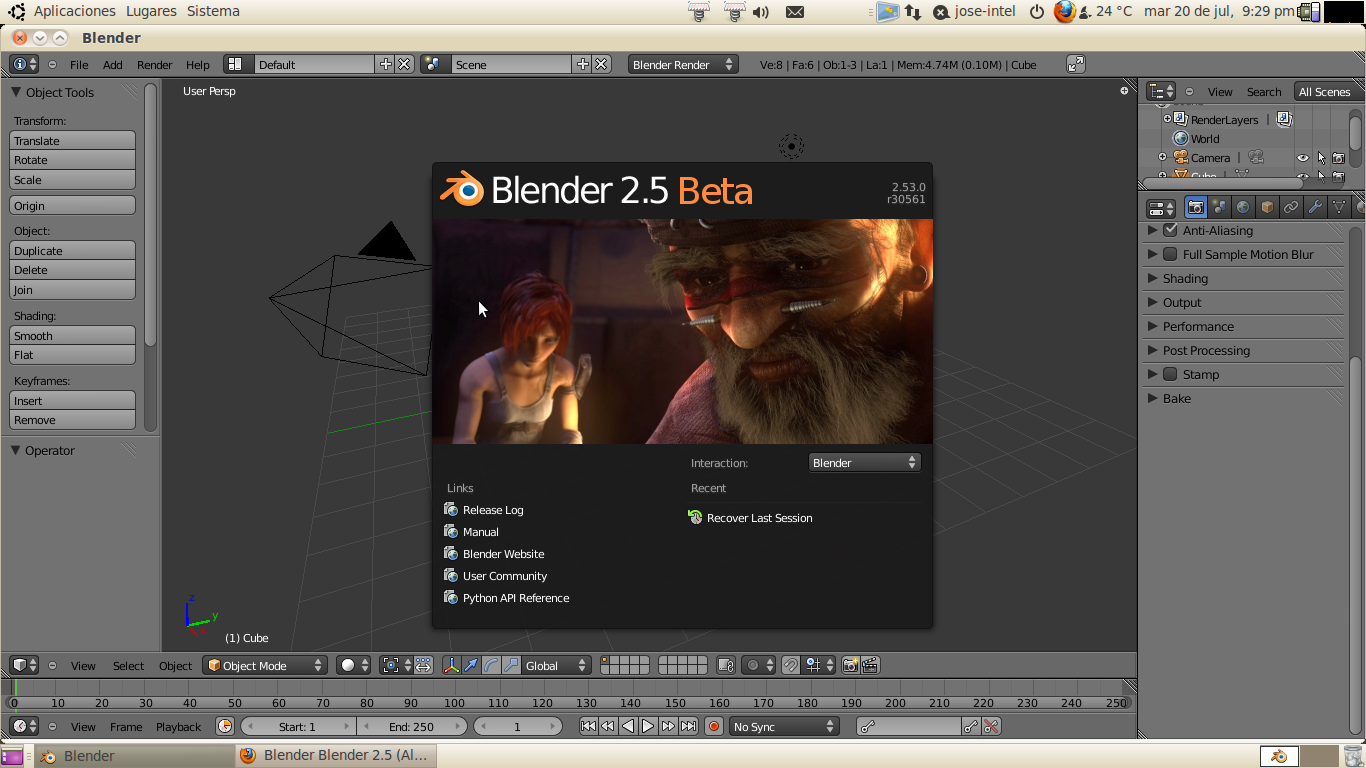
Task: Render OpenGL still image with camera icon
Action: (x=851, y=665)
